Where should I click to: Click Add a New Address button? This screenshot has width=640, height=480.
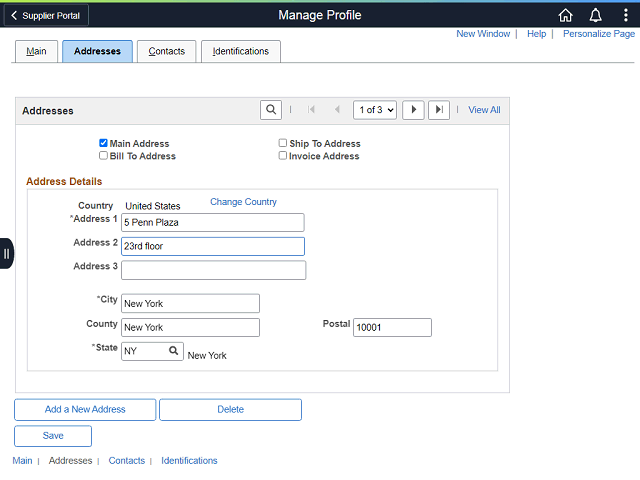85,409
